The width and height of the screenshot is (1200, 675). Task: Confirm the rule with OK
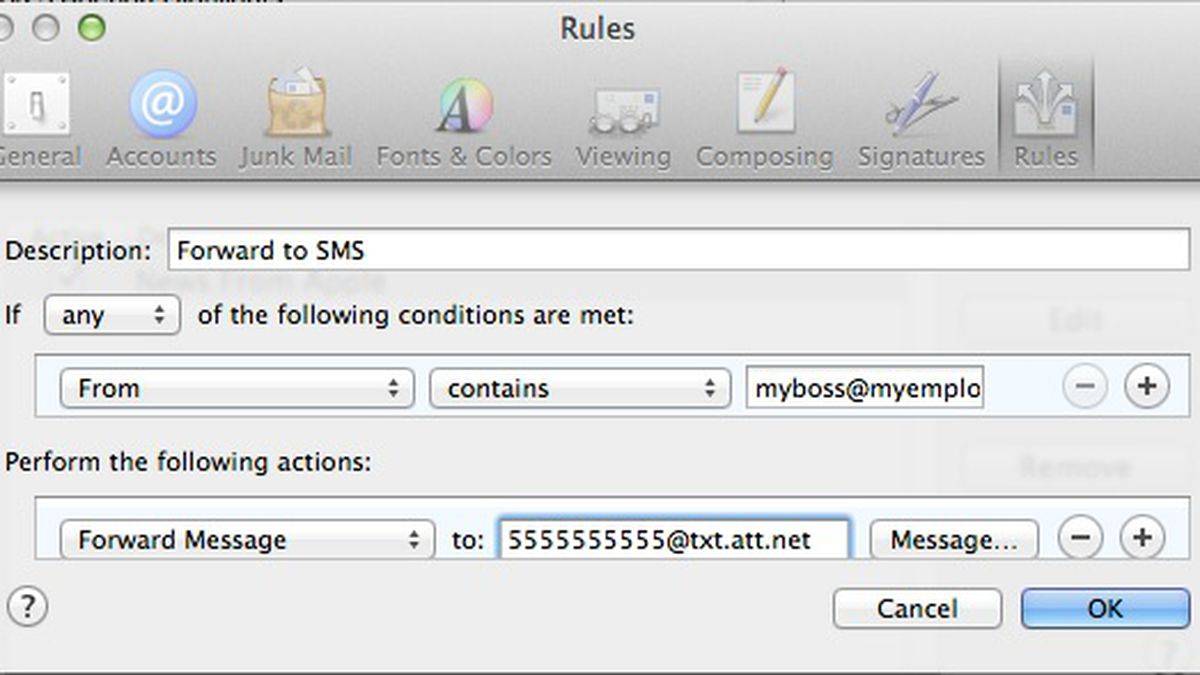click(1105, 608)
